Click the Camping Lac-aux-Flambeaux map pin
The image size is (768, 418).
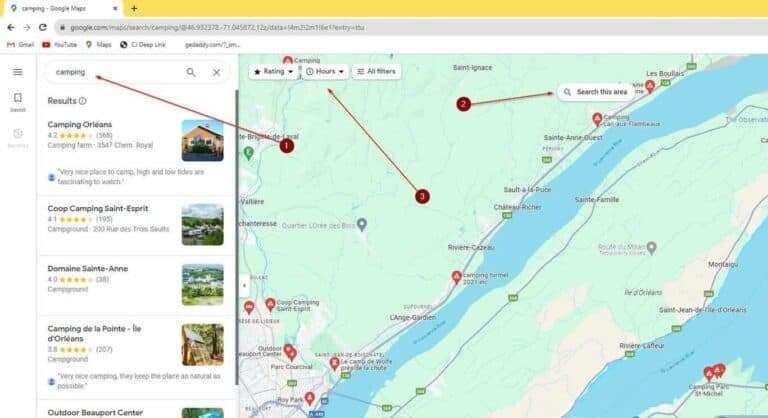597,119
